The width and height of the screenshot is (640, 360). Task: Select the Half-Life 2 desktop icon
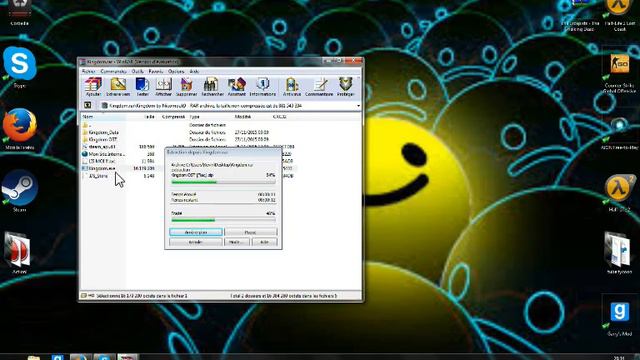pos(620,193)
